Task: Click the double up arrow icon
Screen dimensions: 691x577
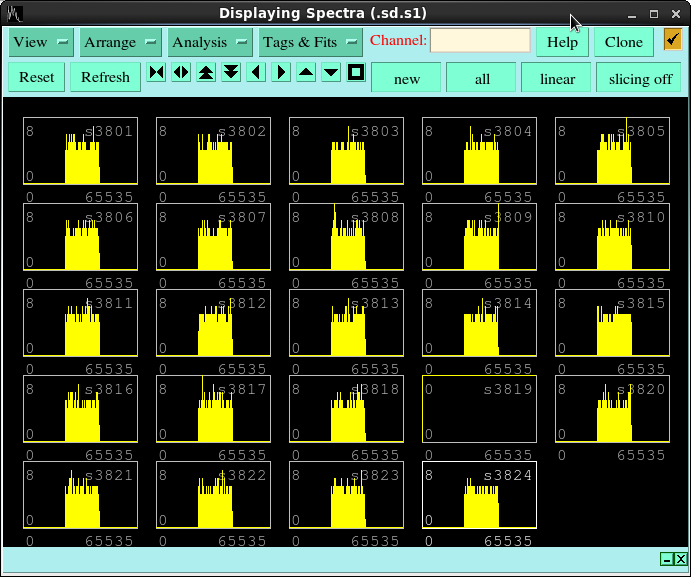Action: click(x=206, y=73)
